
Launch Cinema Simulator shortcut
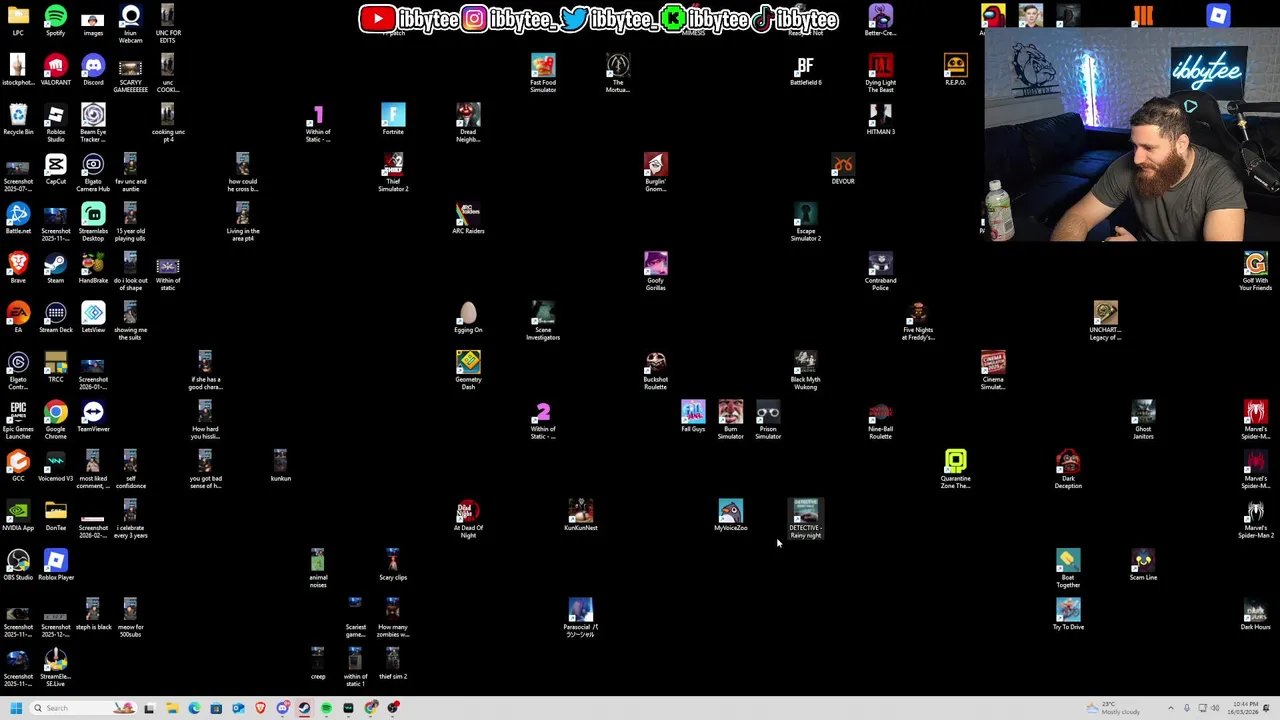(993, 370)
